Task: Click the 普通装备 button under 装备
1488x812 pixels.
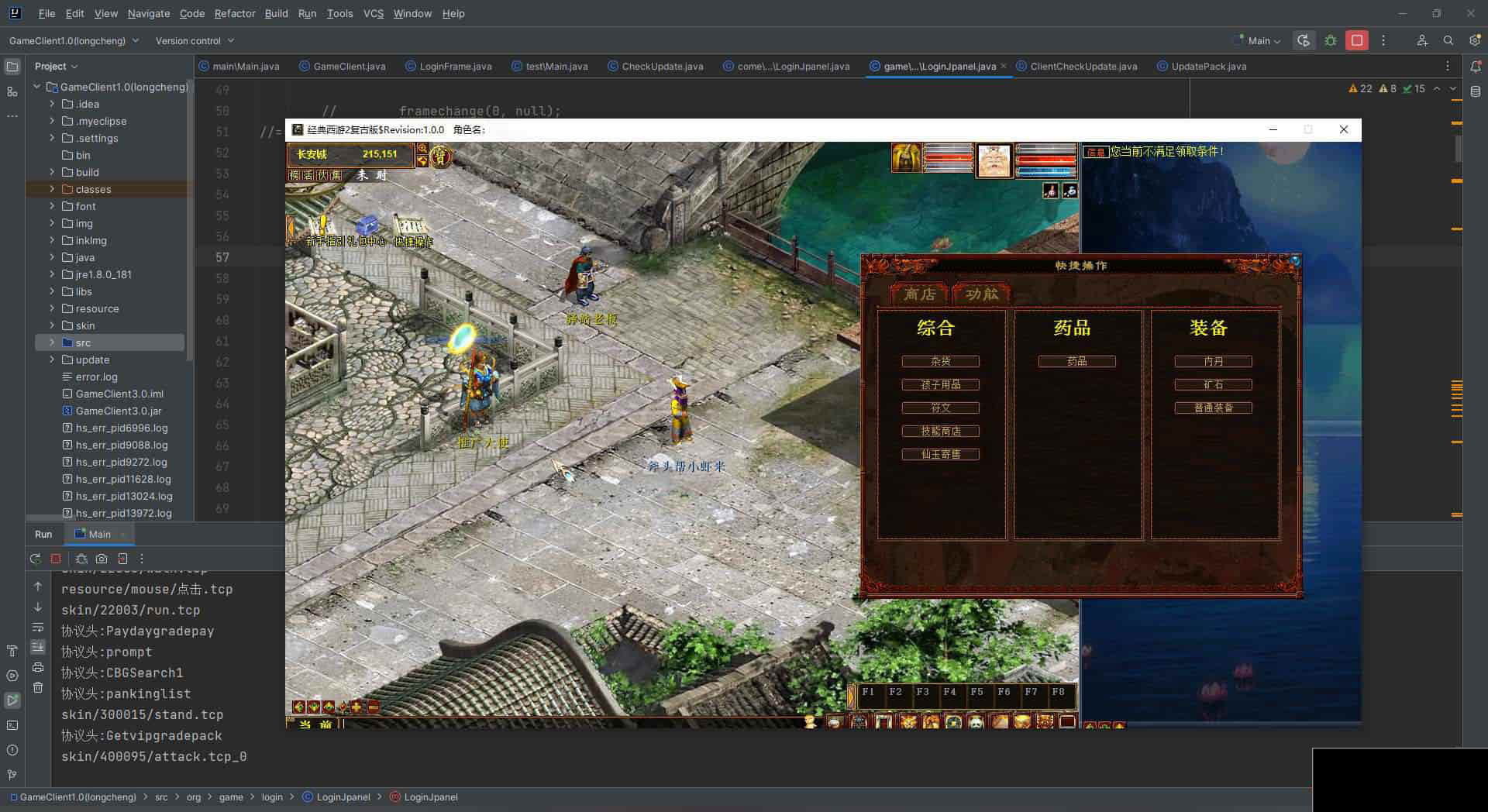Action: point(1213,408)
